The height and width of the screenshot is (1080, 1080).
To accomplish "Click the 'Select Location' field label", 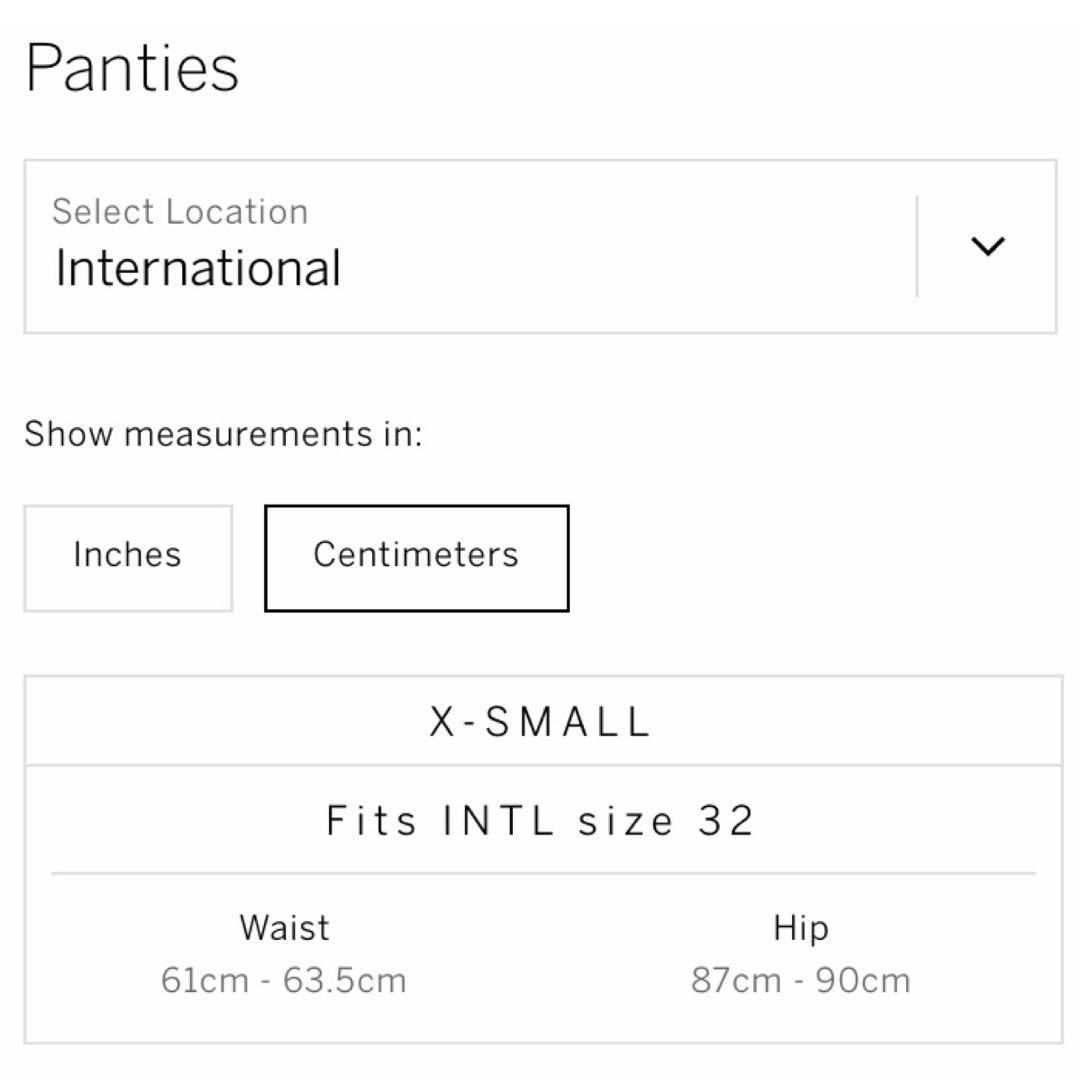I will tap(180, 212).
